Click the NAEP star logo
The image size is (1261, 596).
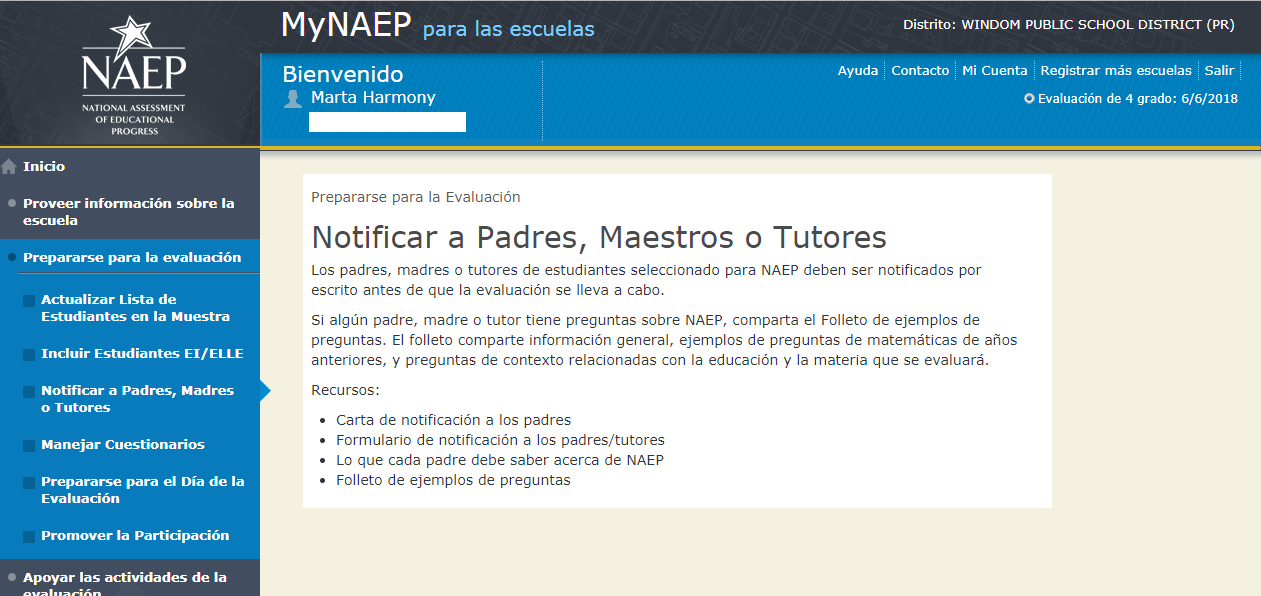(x=134, y=74)
